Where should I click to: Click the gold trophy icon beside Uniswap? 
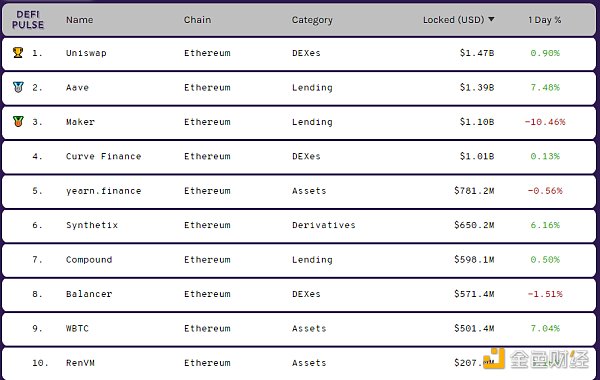point(18,52)
